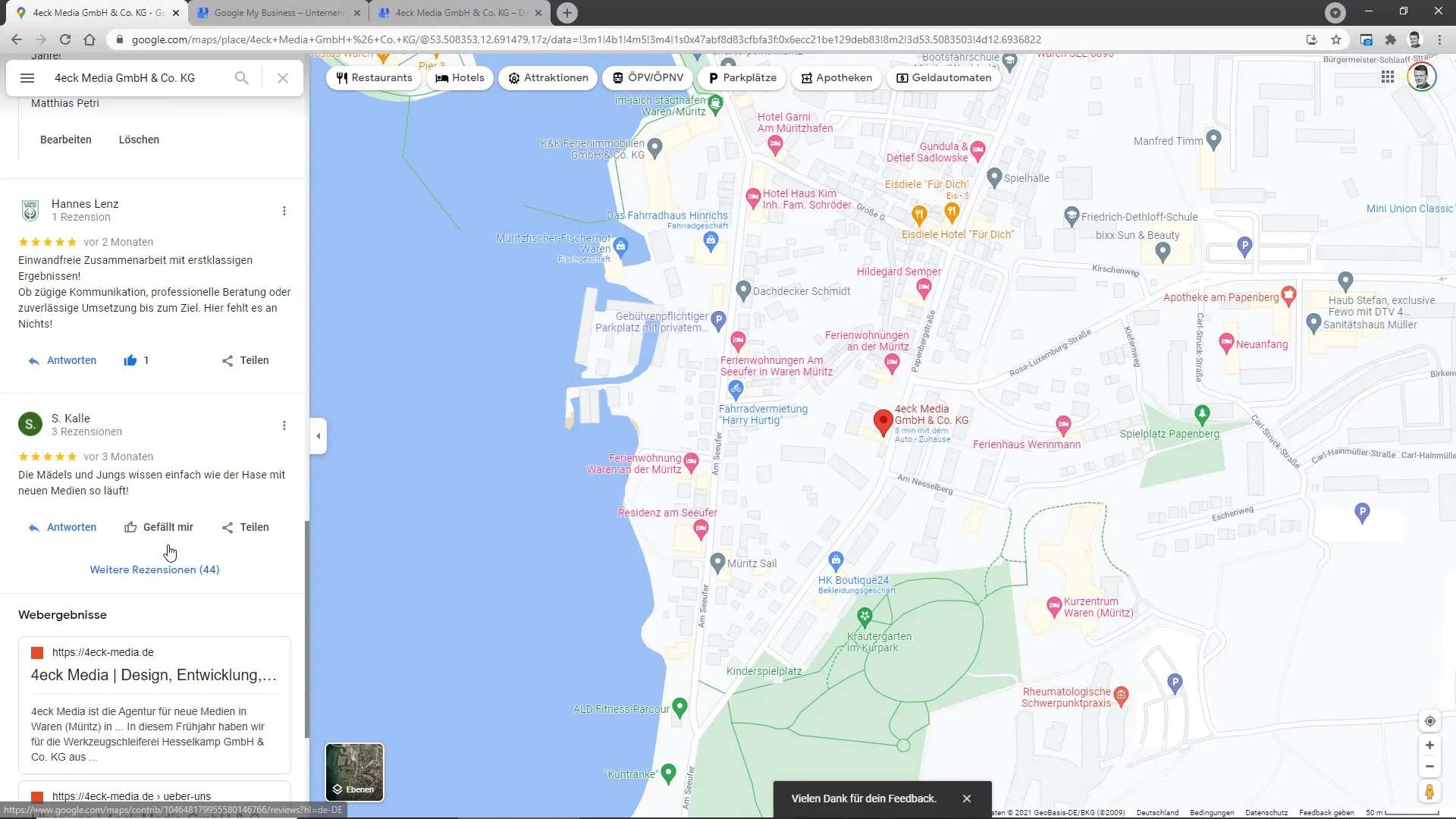Open Weitere Rezensionen (44)

[x=155, y=570]
